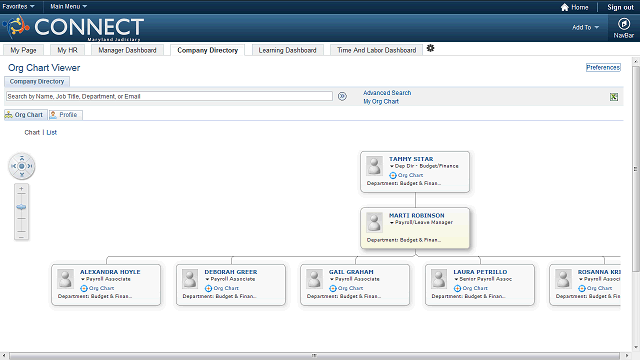Screen dimensions: 640x360
Task: Click the export to Excel icon
Action: click(x=613, y=97)
